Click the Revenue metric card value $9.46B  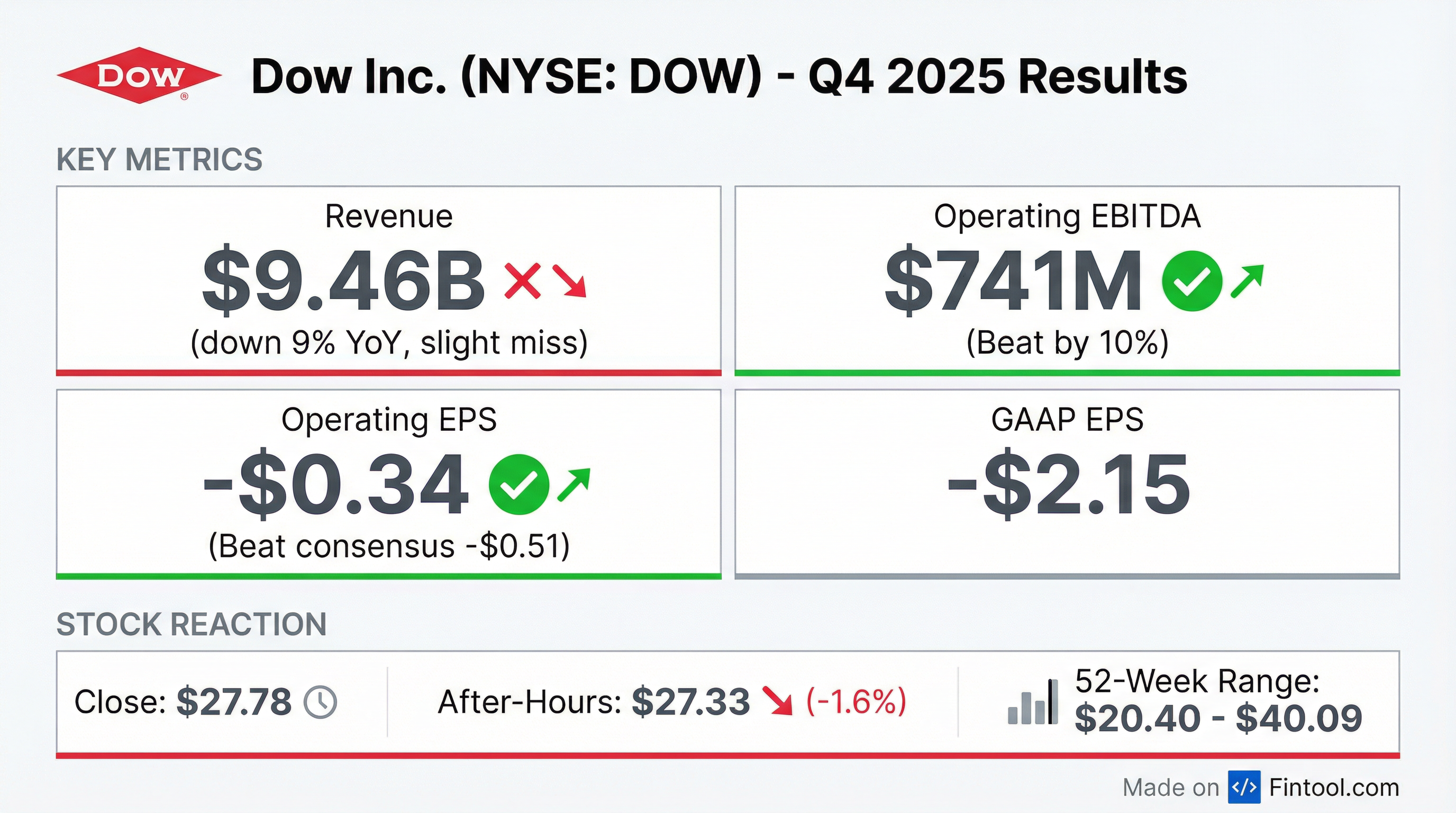coord(343,281)
